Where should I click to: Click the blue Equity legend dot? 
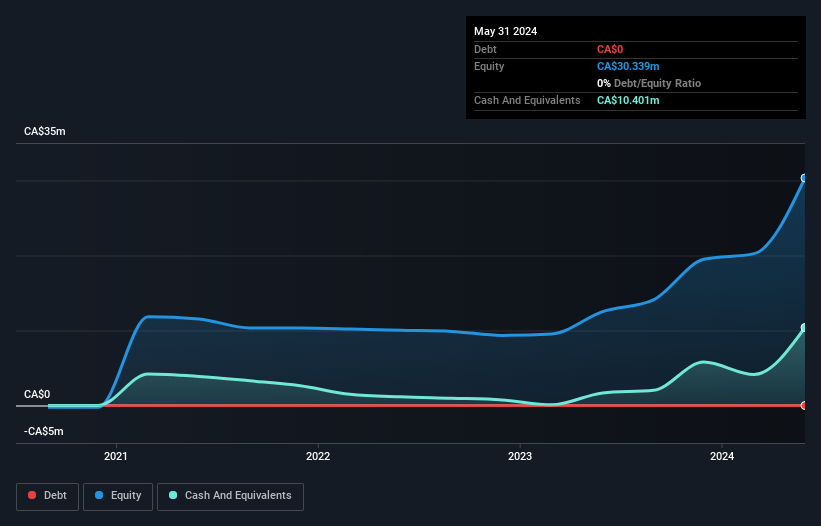point(100,495)
